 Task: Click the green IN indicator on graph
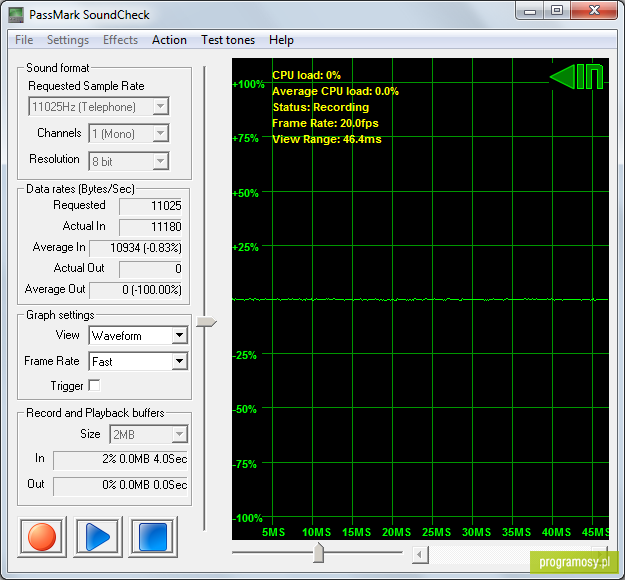pyautogui.click(x=577, y=77)
